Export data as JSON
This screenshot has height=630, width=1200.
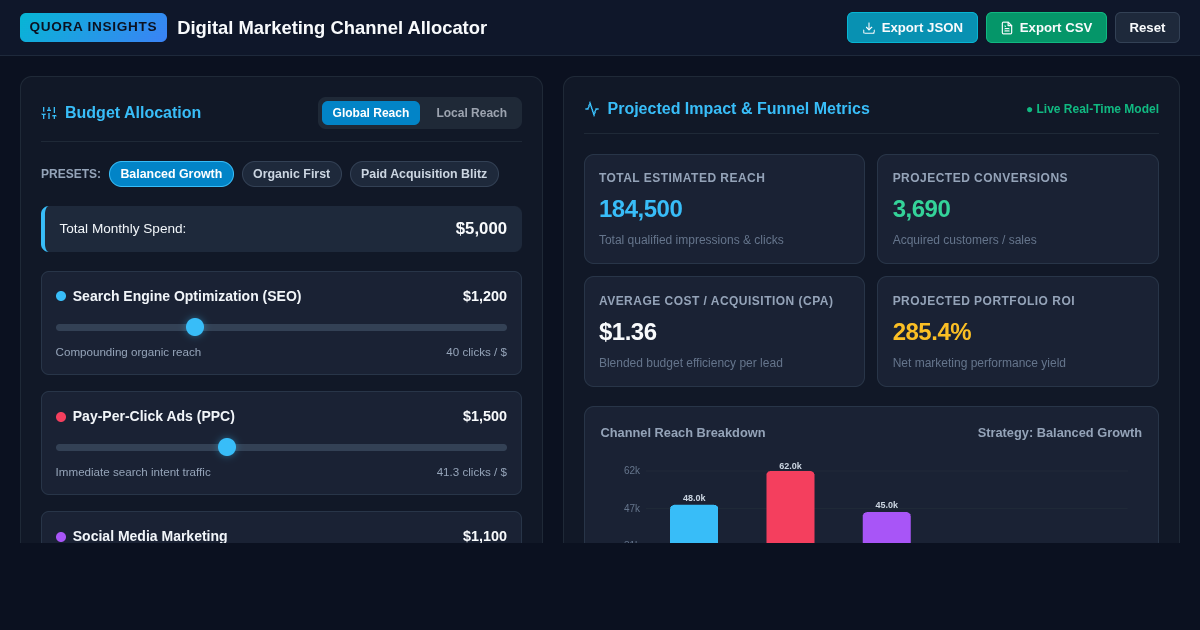click(x=912, y=27)
